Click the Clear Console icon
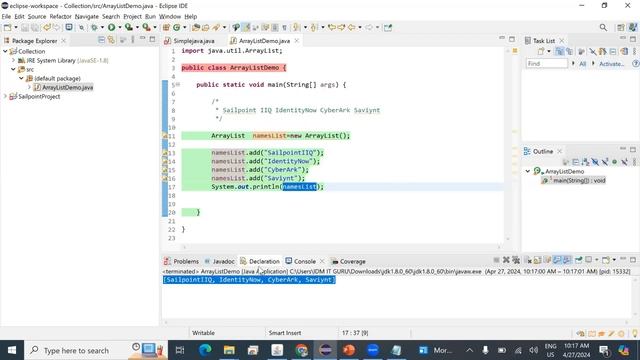 point(528,260)
